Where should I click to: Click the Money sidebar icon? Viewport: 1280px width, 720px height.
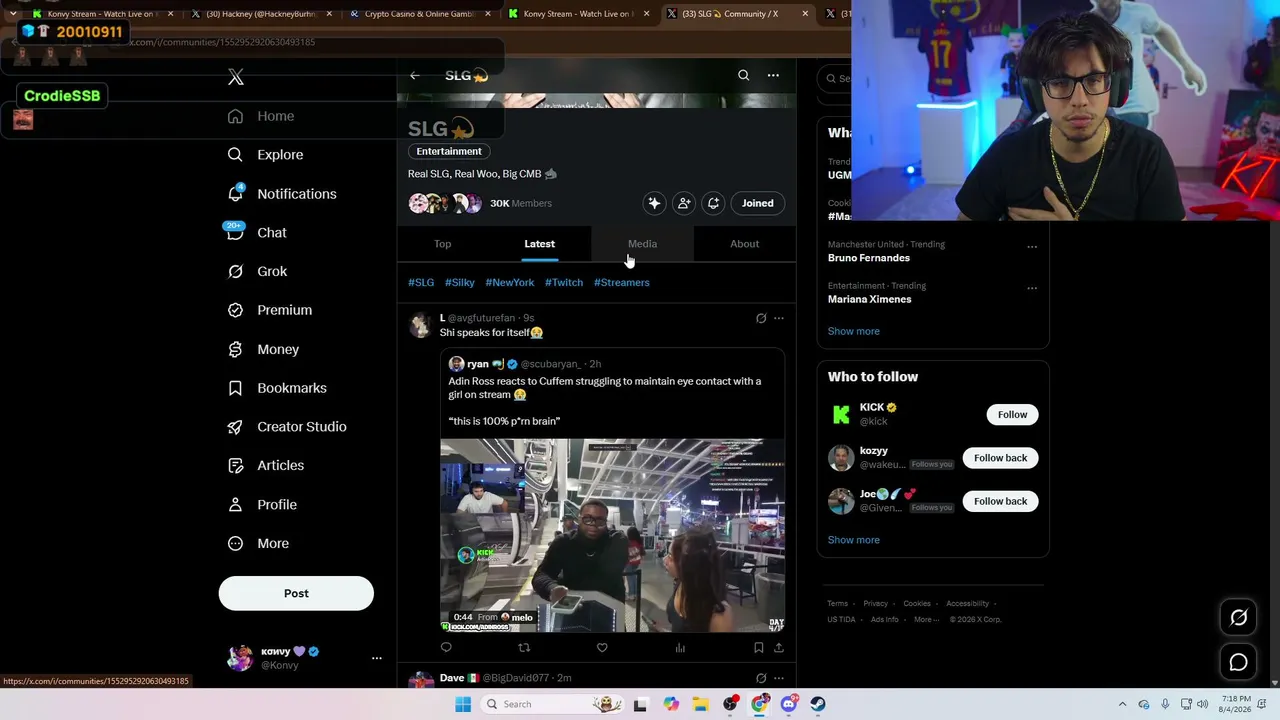[235, 349]
